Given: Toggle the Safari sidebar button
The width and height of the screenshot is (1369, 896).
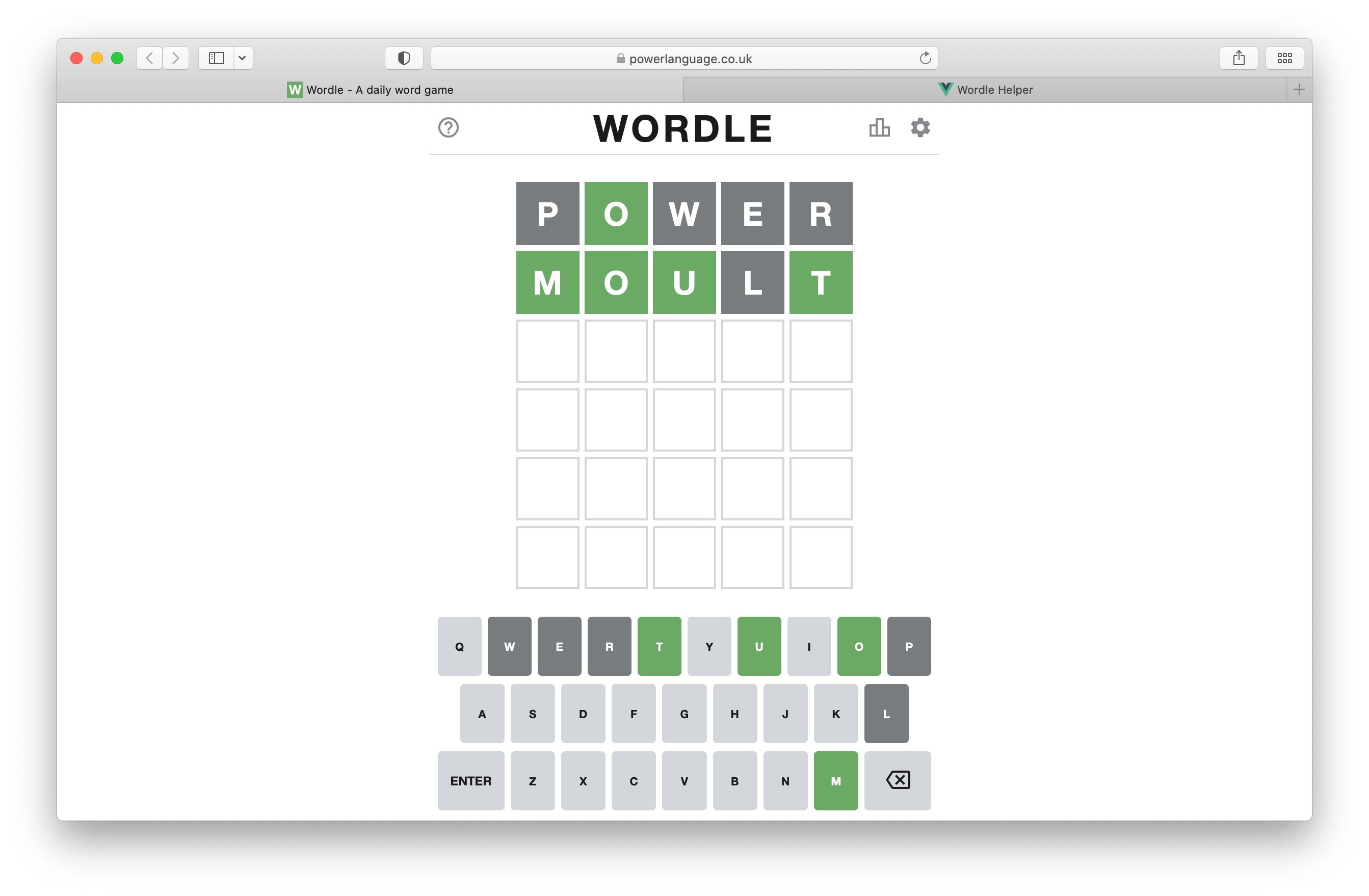Looking at the screenshot, I should click(x=216, y=58).
